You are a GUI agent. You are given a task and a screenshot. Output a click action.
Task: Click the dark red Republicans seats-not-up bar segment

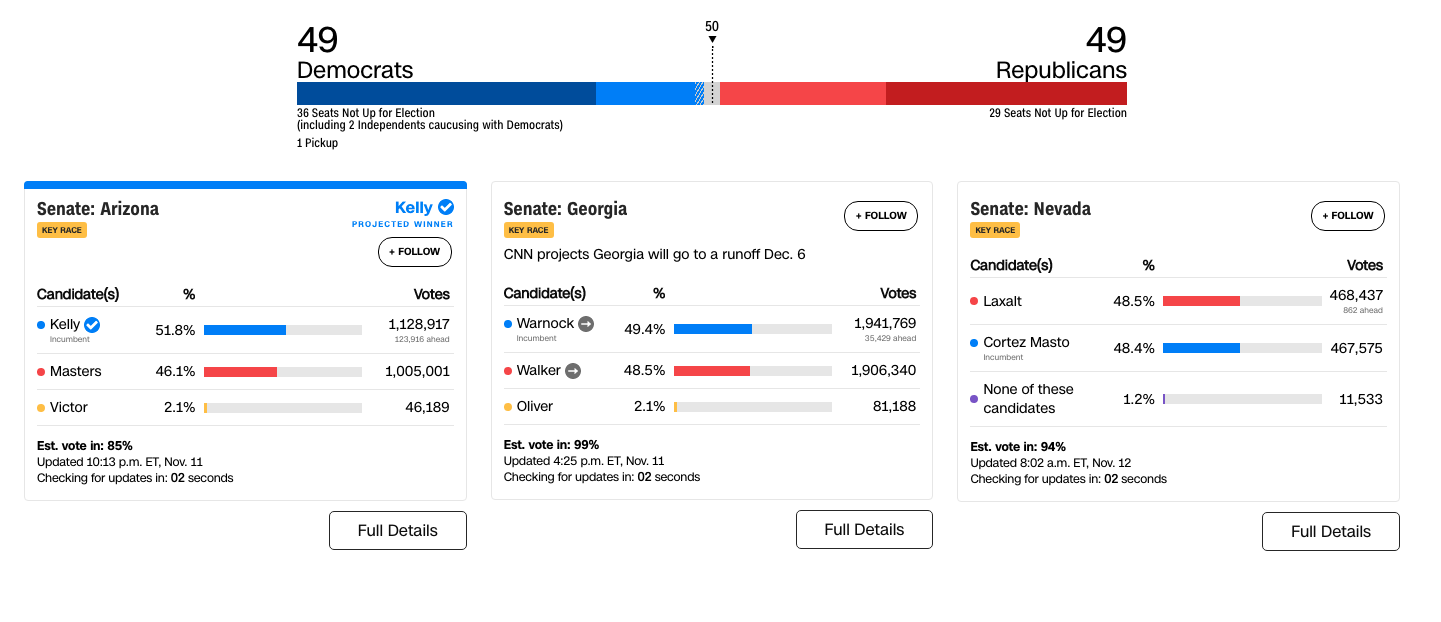click(x=1006, y=93)
